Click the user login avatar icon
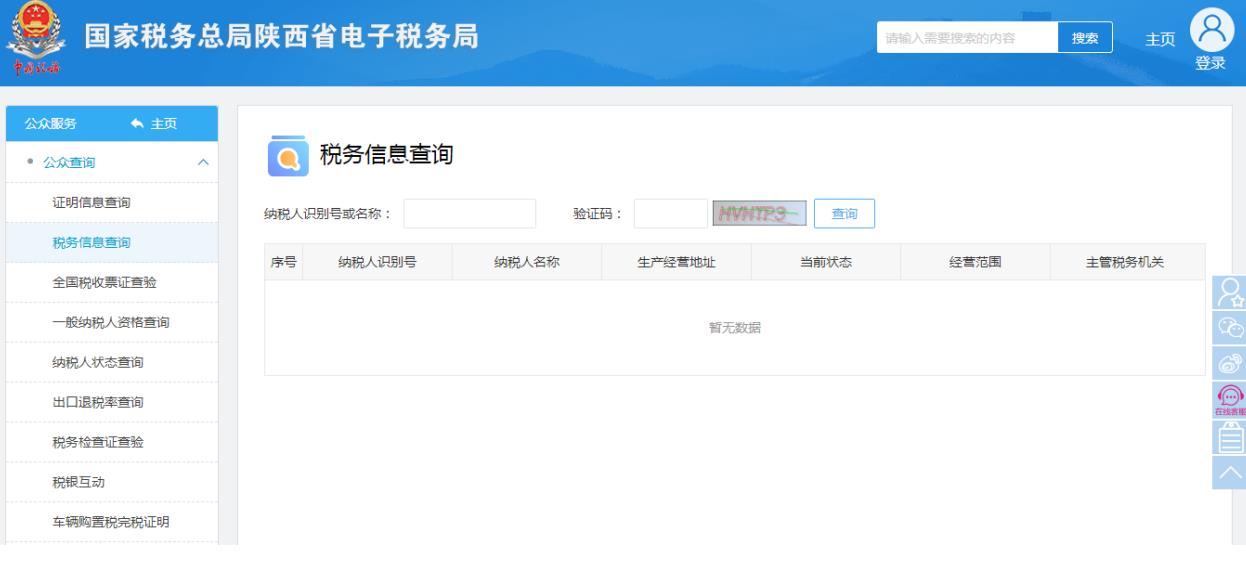The width and height of the screenshot is (1246, 576). (1210, 30)
